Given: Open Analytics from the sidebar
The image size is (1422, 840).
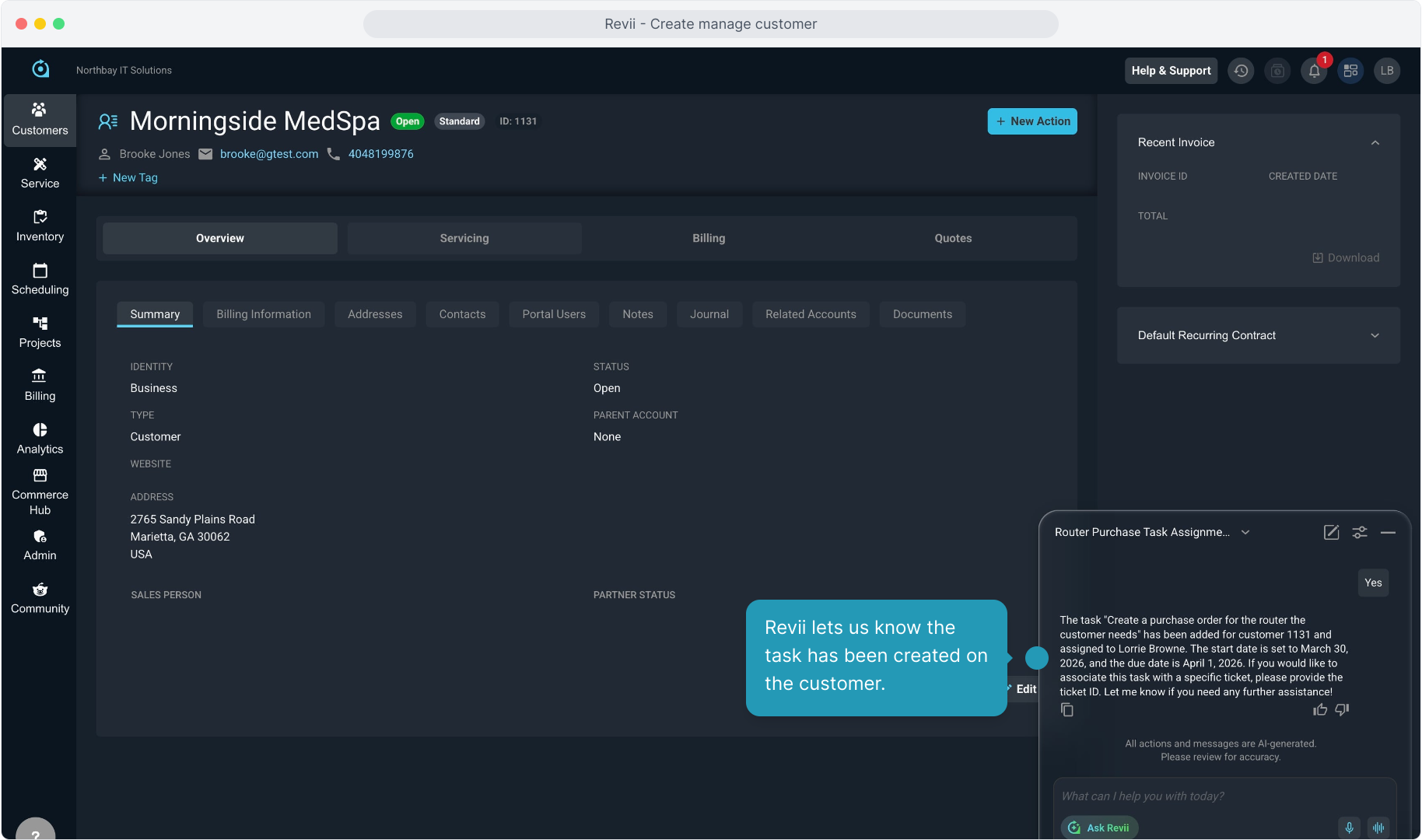Looking at the screenshot, I should (x=40, y=439).
